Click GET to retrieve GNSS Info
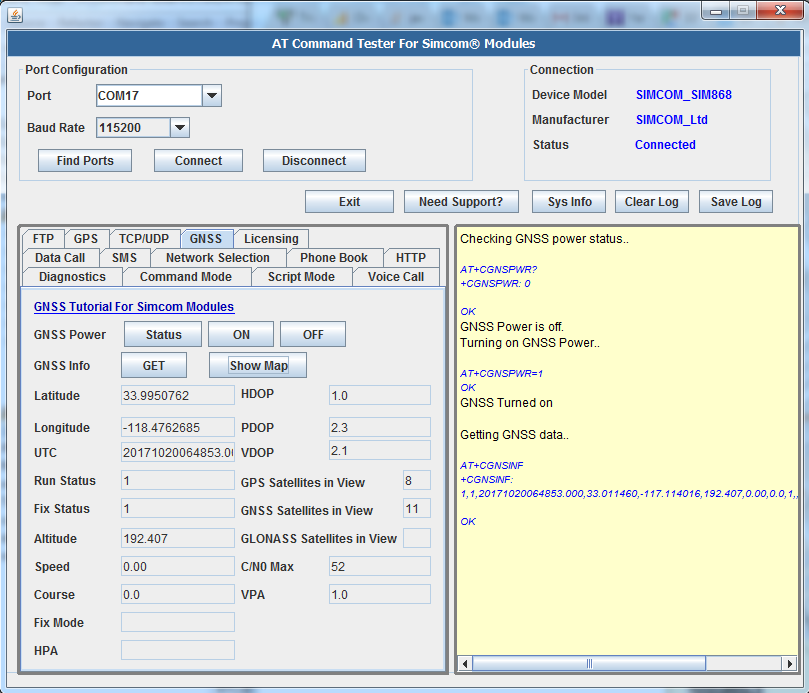The height and width of the screenshot is (693, 809). [153, 365]
